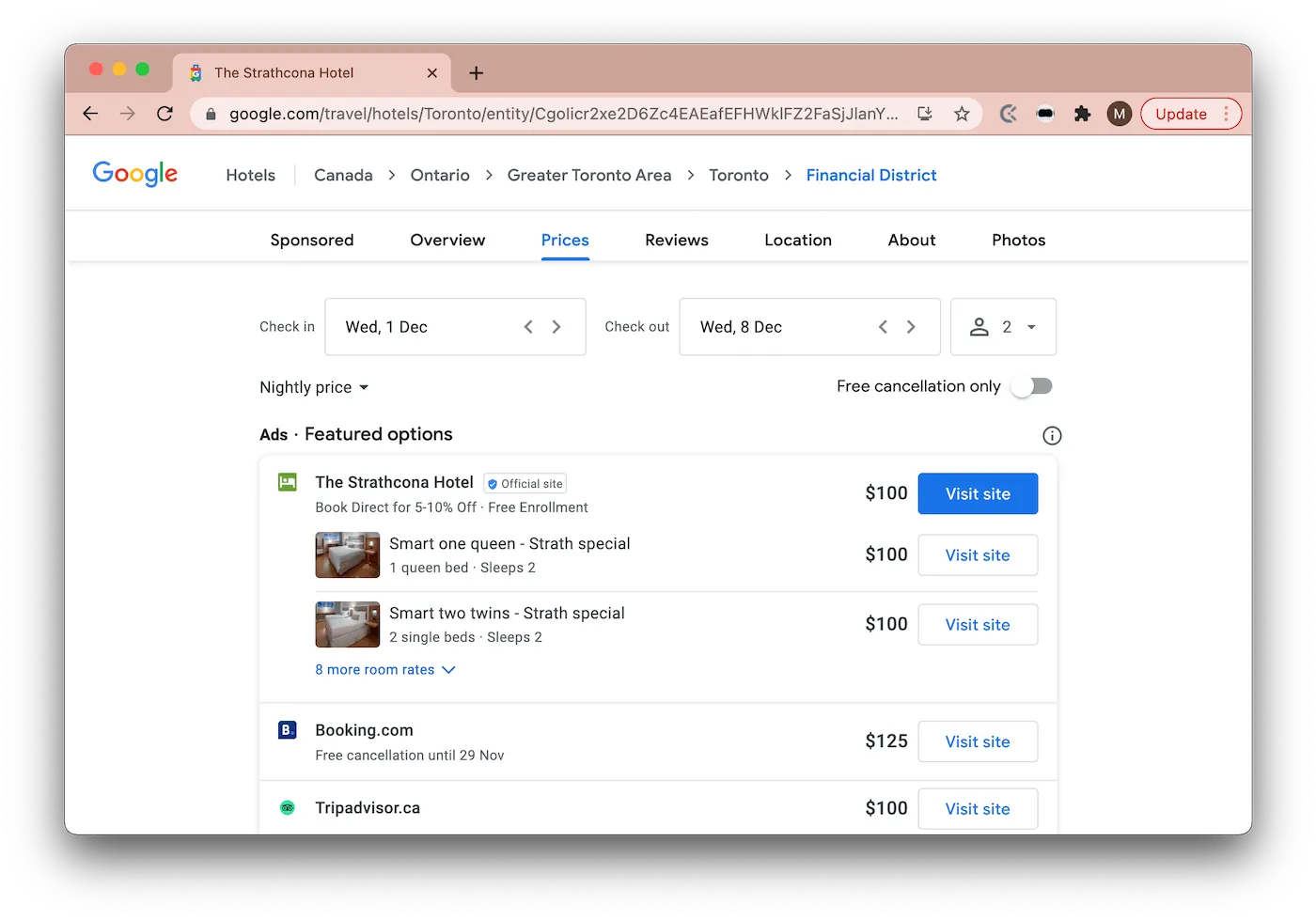Click the Ontario breadcrumb link
The image size is (1316, 920).
coord(440,175)
